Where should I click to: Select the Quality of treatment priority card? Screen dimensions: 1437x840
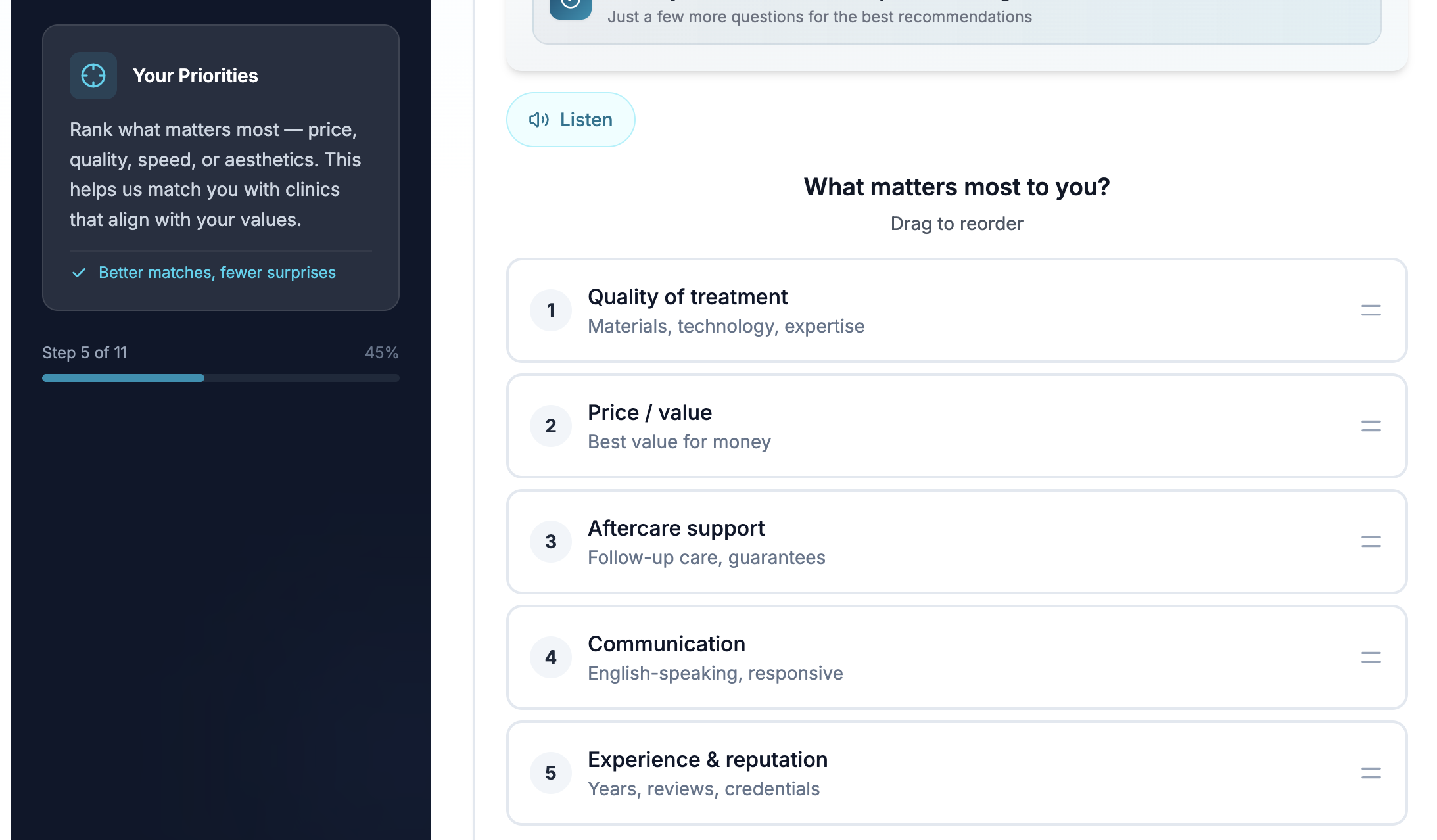point(956,310)
